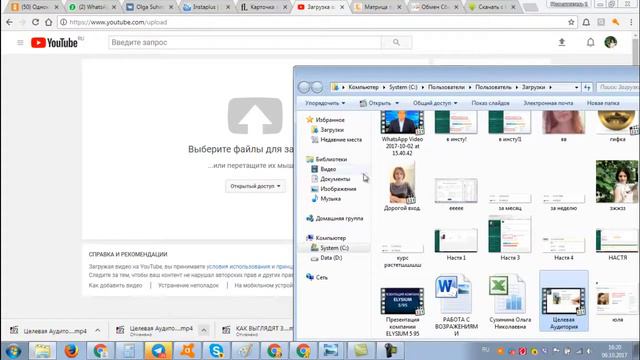
Task: Open the Открытый доступ privacy dropdown
Action: 255,186
